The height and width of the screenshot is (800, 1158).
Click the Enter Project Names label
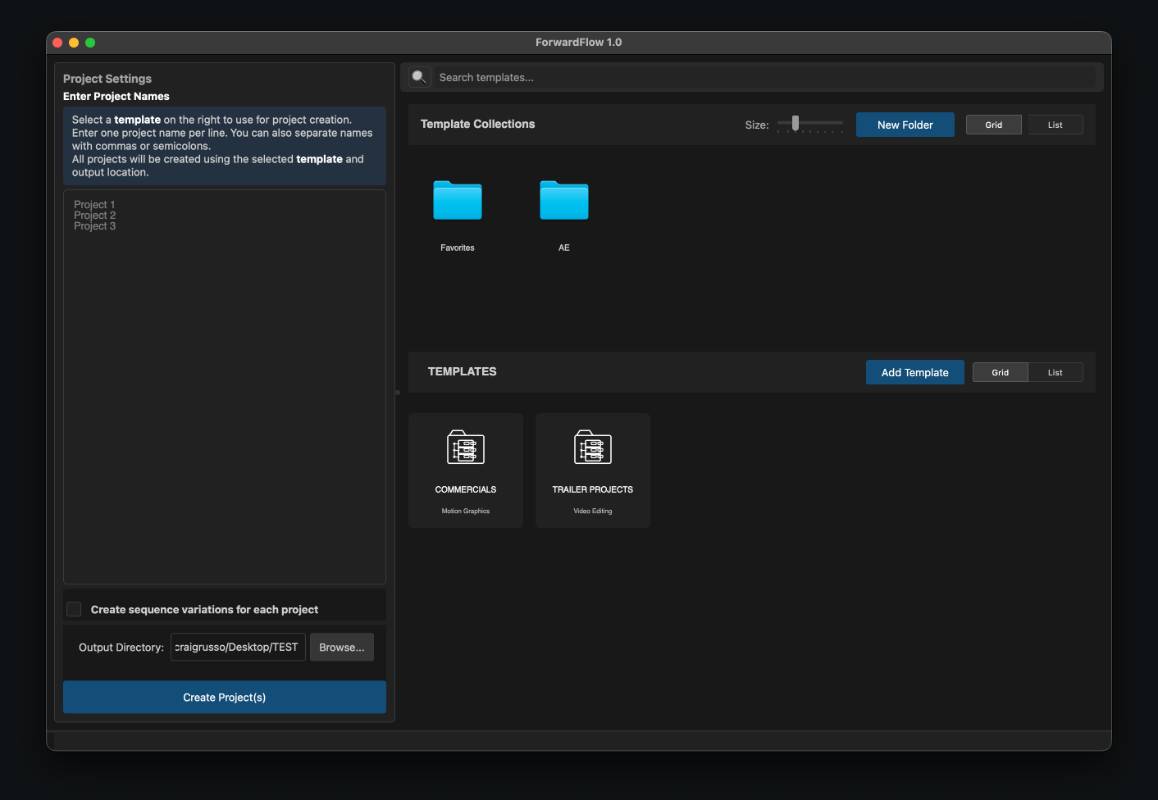116,96
